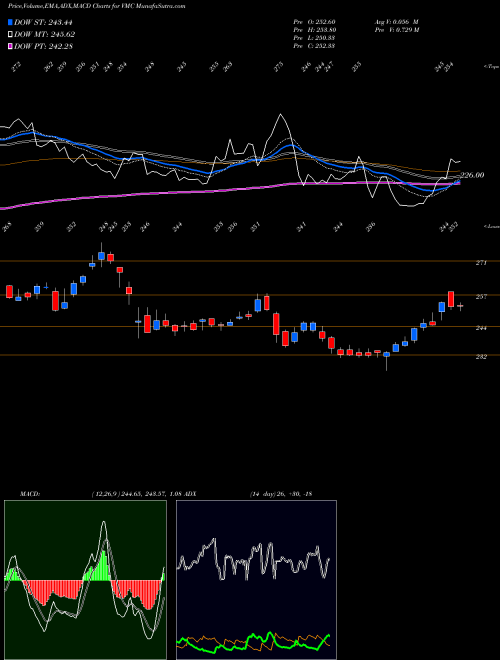
Task: Click the ADX (14 day) parameter values
Action: (281, 494)
